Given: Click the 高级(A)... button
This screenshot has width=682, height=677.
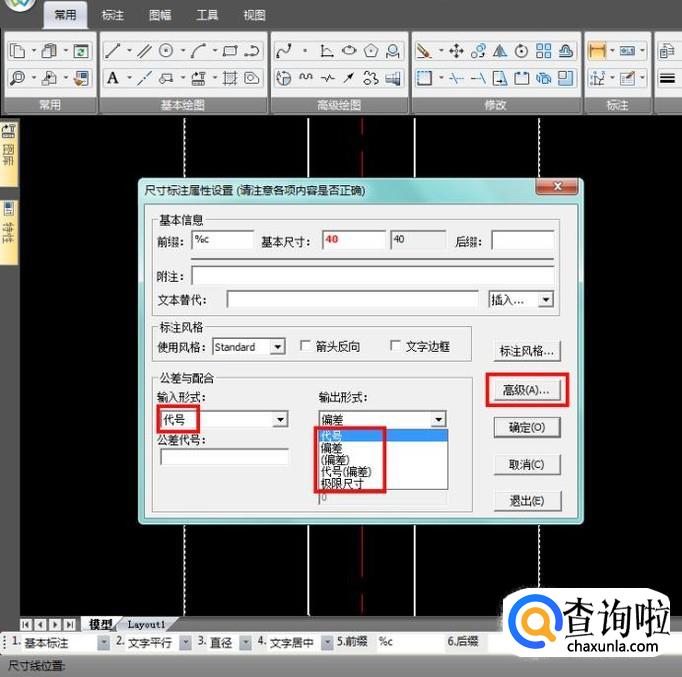Looking at the screenshot, I should [x=526, y=390].
